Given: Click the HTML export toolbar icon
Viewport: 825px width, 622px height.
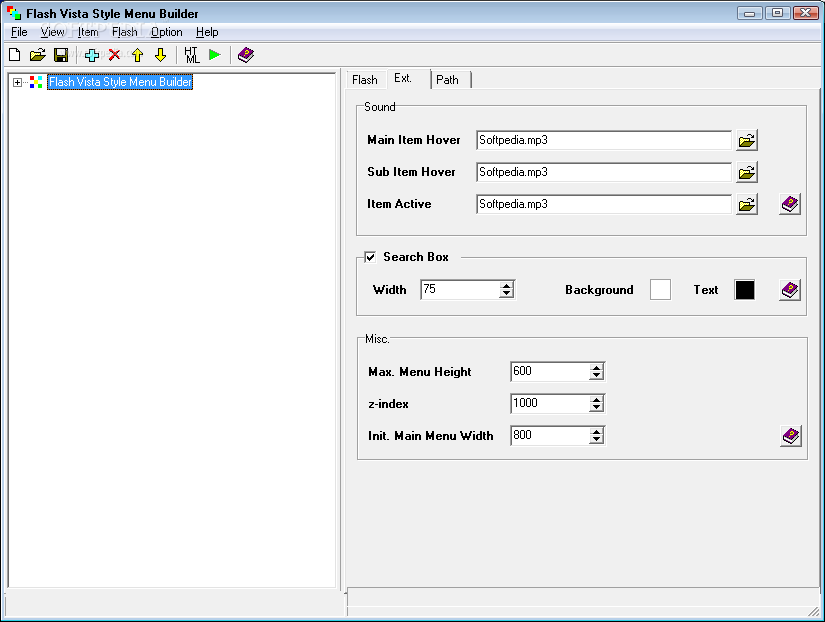Looking at the screenshot, I should point(192,55).
